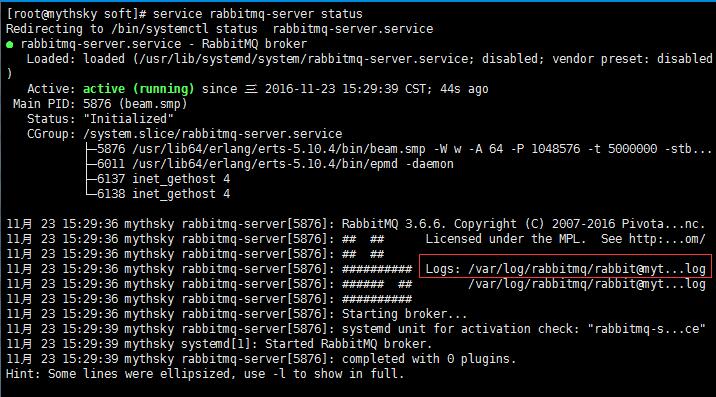This screenshot has height=397, width=716.
Task: Click the 'completed with 0 plugins.' line
Action: (x=429, y=359)
